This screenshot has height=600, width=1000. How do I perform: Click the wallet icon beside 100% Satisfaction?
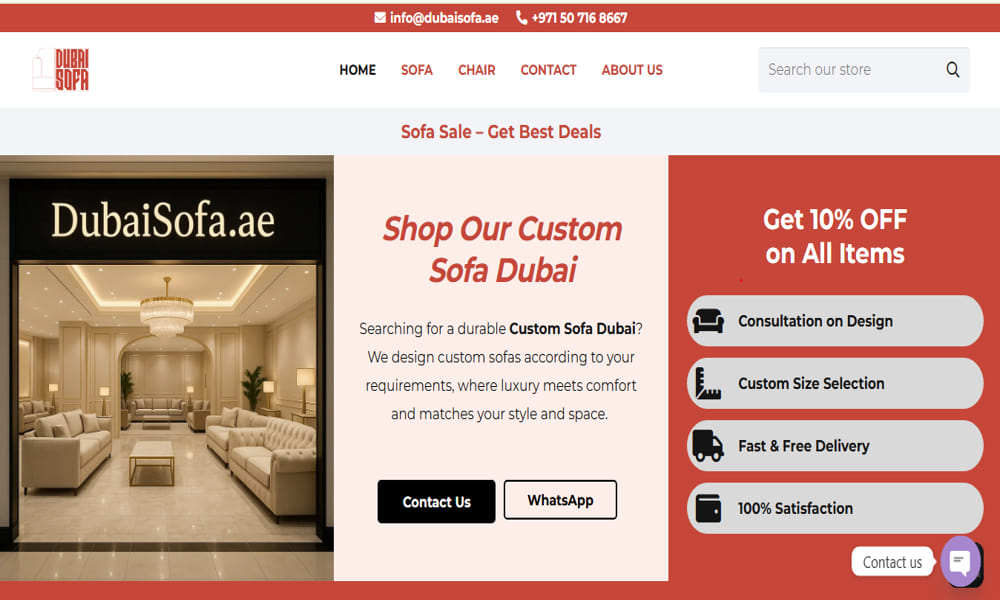pyautogui.click(x=708, y=508)
